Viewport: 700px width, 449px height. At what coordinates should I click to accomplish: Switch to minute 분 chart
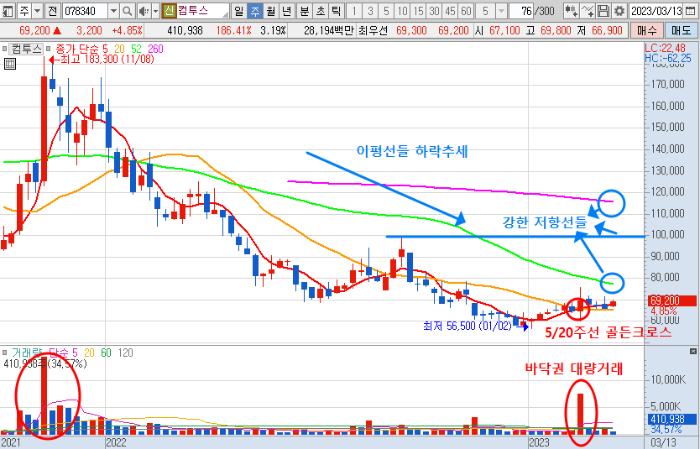304,11
